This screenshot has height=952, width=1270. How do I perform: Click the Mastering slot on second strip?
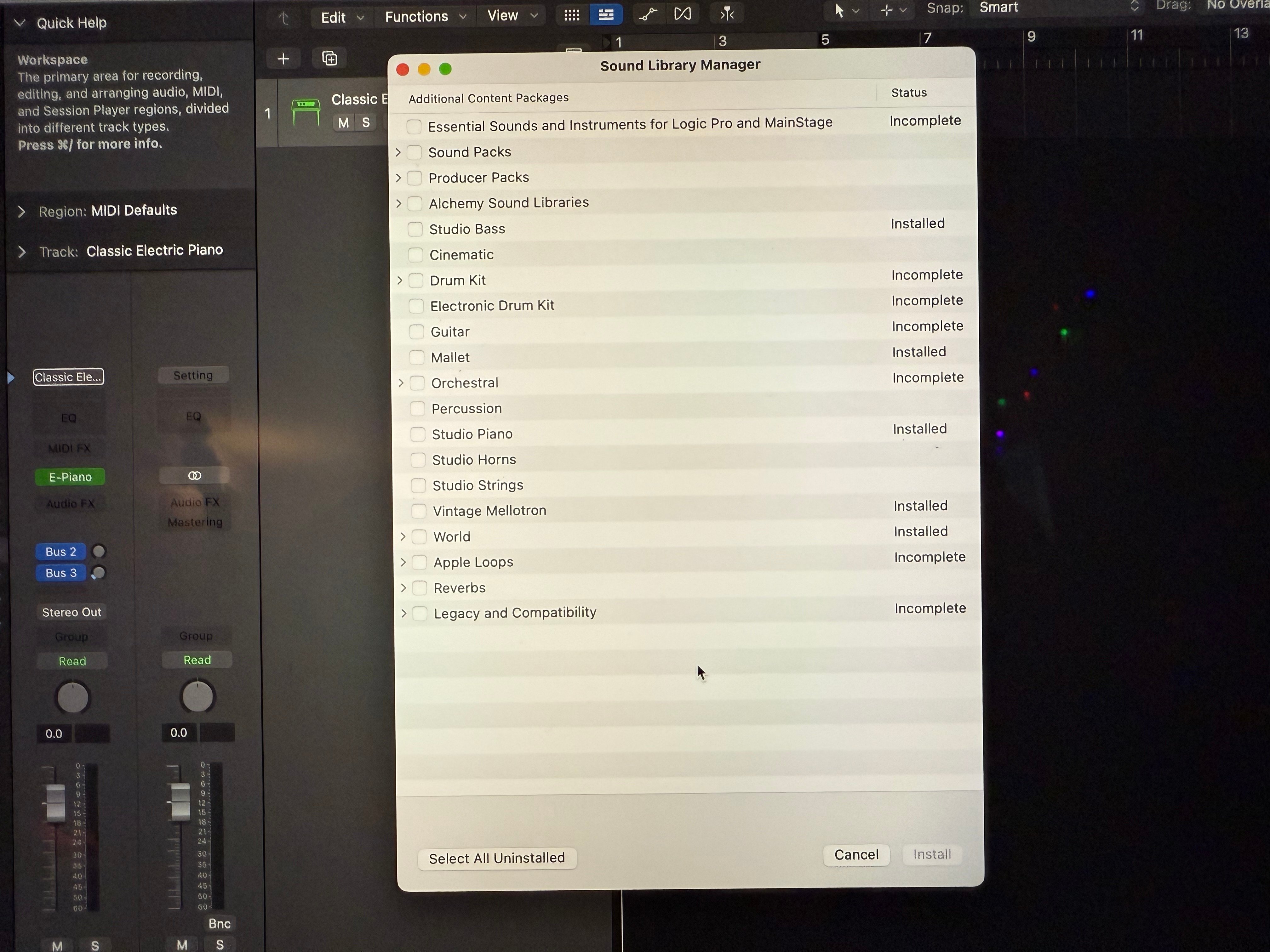click(195, 522)
